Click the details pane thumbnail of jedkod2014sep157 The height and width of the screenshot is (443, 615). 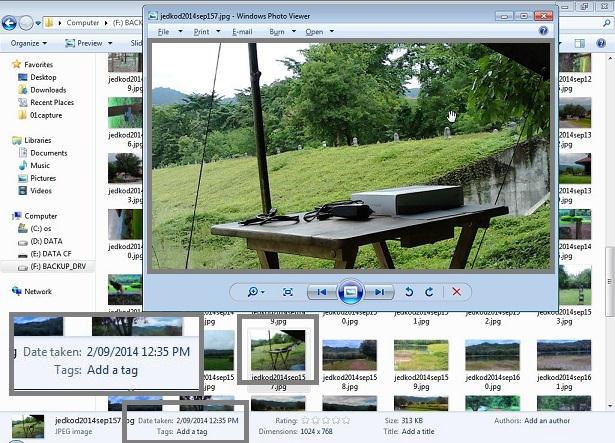[28, 426]
